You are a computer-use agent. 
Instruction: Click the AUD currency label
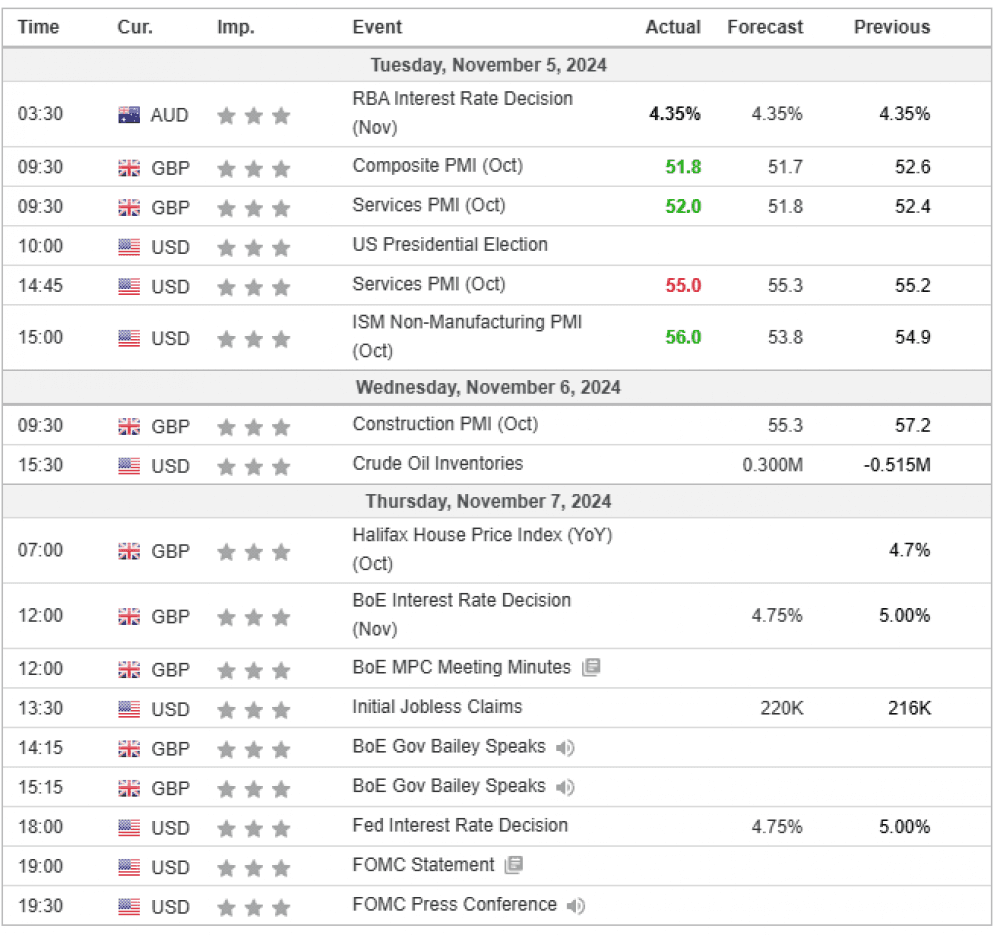(x=169, y=115)
